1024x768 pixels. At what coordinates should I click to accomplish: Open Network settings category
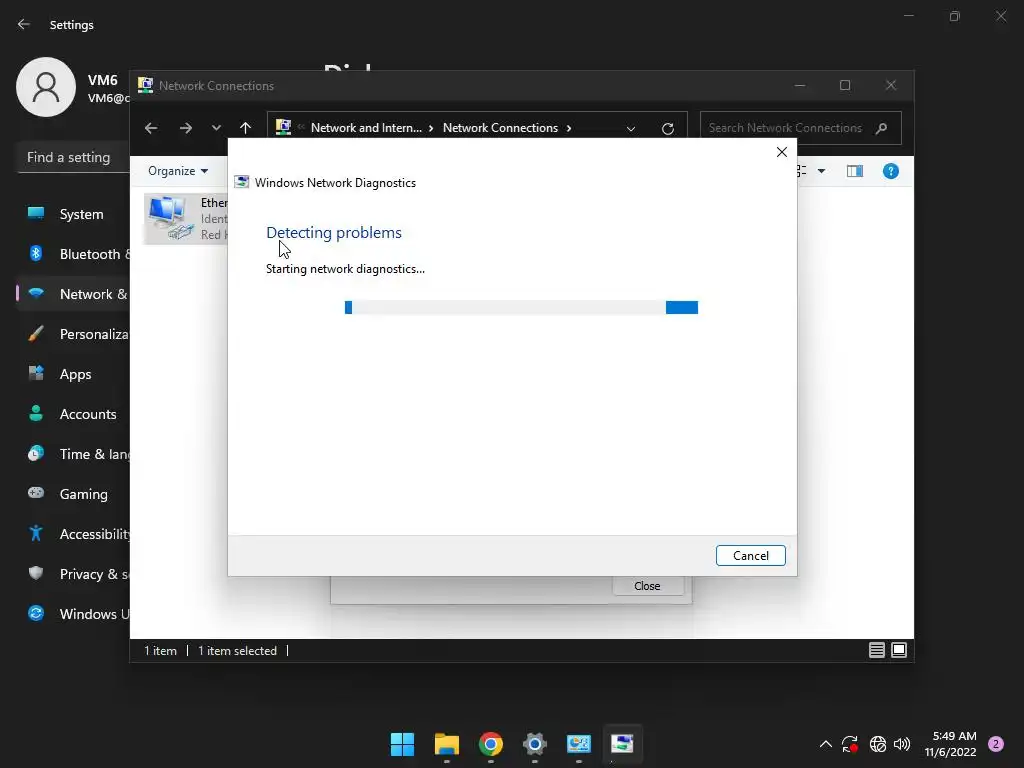73,294
